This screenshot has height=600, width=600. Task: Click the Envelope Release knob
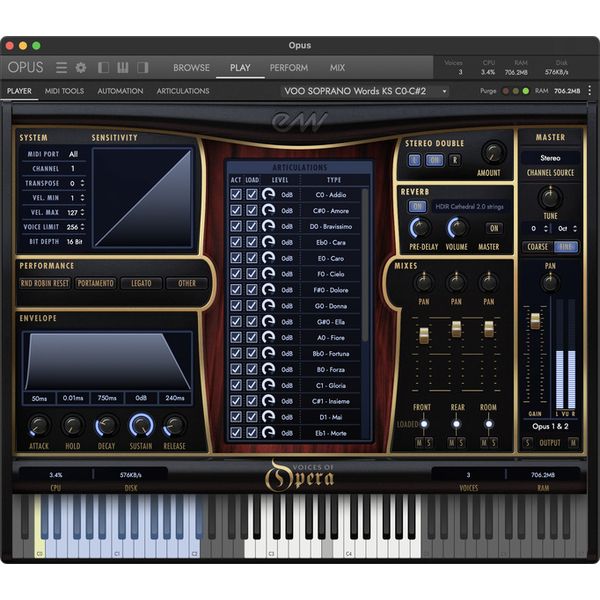coord(175,426)
